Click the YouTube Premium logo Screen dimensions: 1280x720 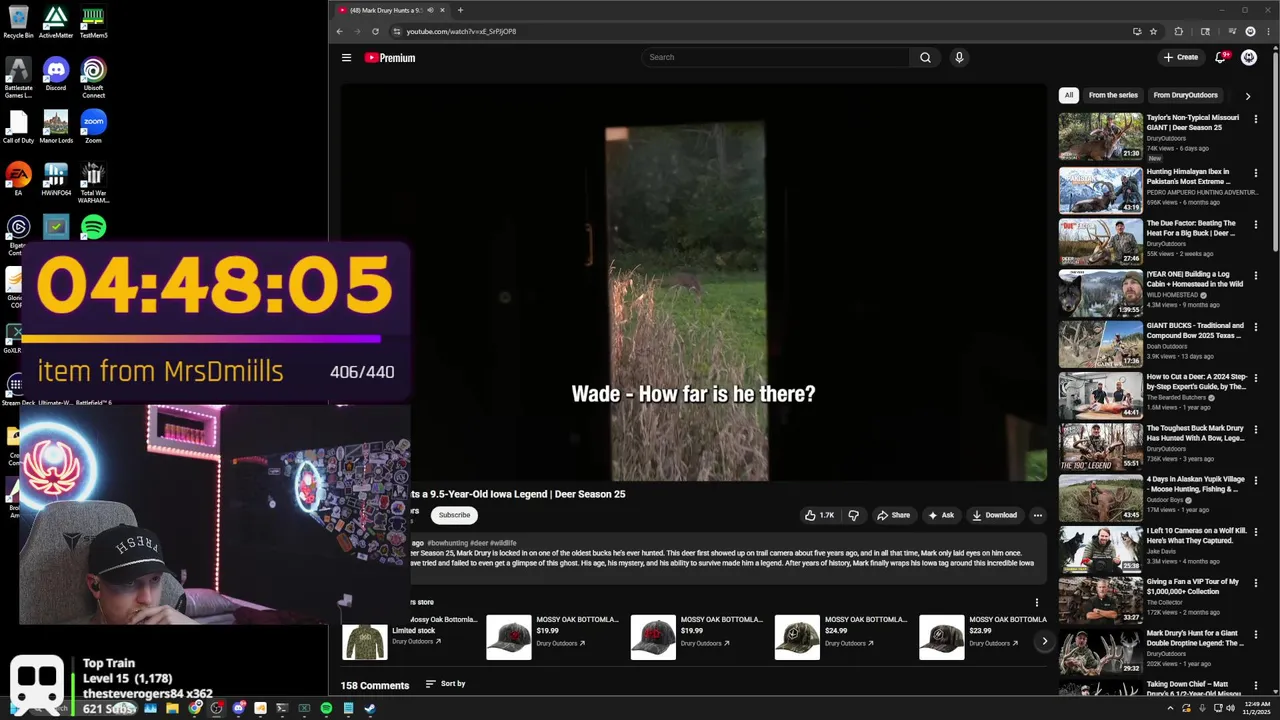[390, 58]
